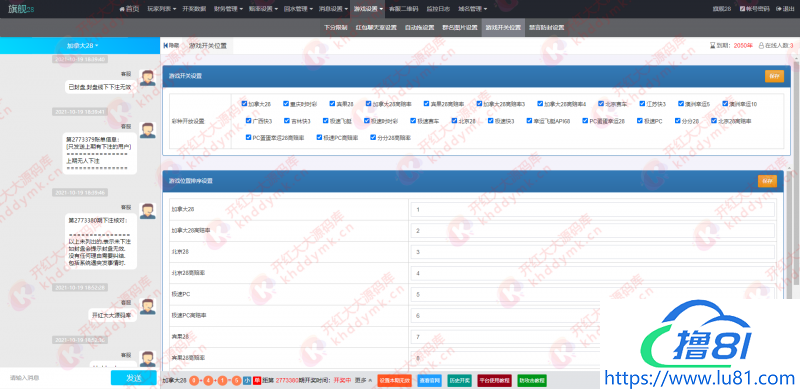The height and width of the screenshot is (389, 800).
Task: Open 帐号密码 edit icon in header
Action: pos(742,9)
